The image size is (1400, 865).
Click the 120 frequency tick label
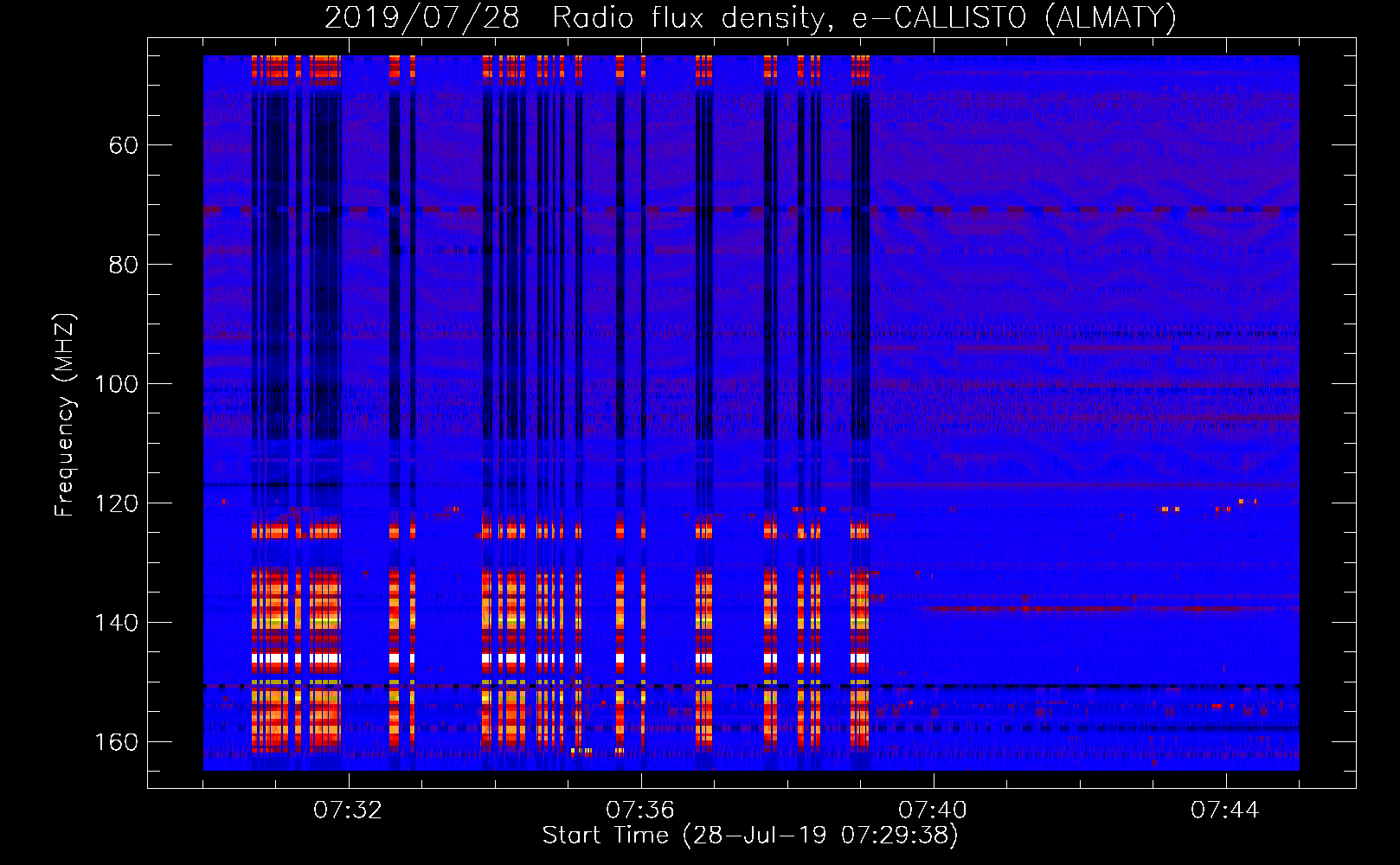click(117, 503)
